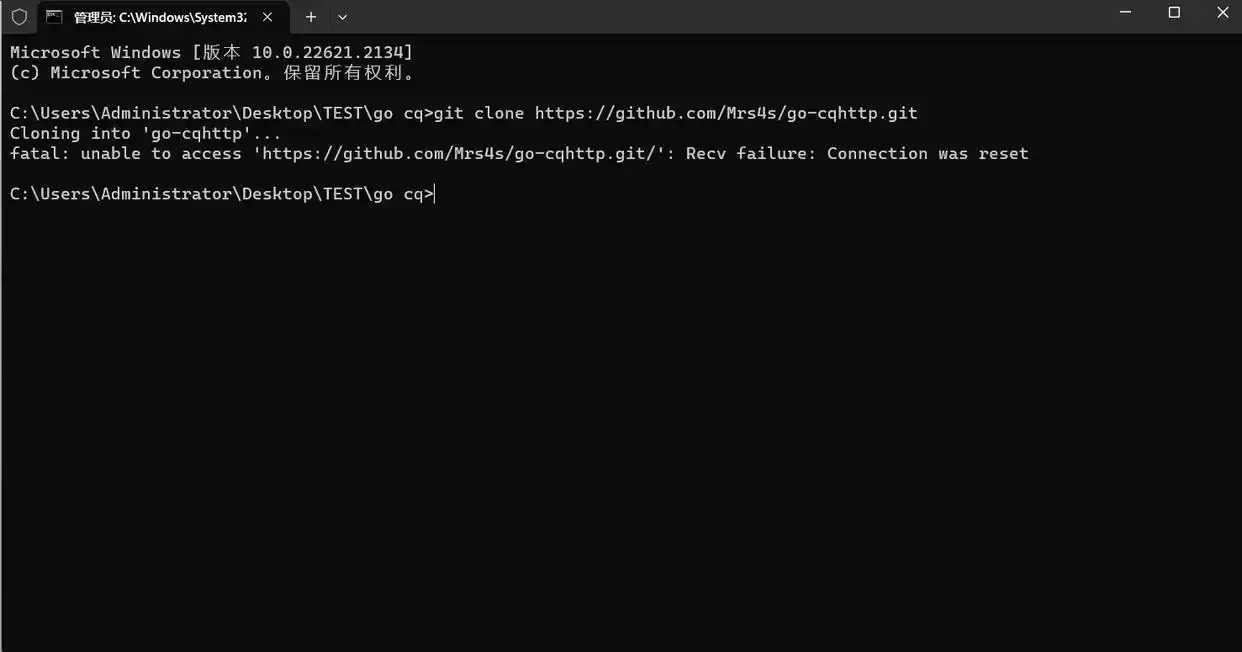This screenshot has height=652, width=1242.
Task: Maximize the terminal window
Action: 1174,13
